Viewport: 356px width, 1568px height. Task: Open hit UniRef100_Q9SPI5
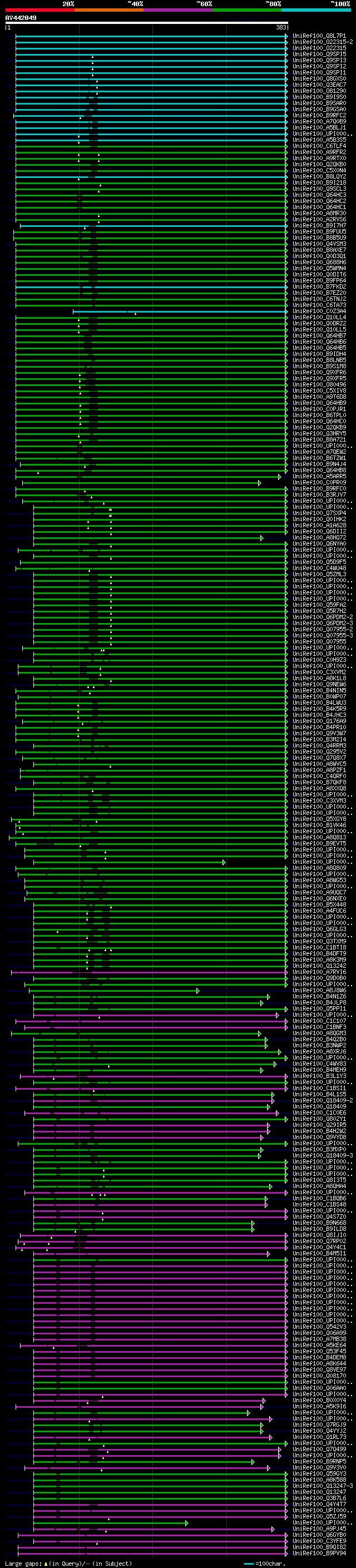(319, 54)
